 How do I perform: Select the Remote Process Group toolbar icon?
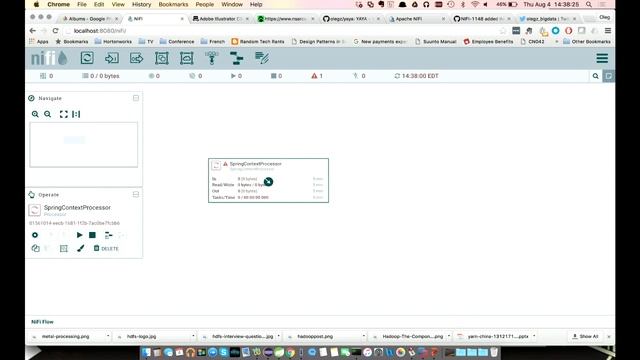[187, 58]
